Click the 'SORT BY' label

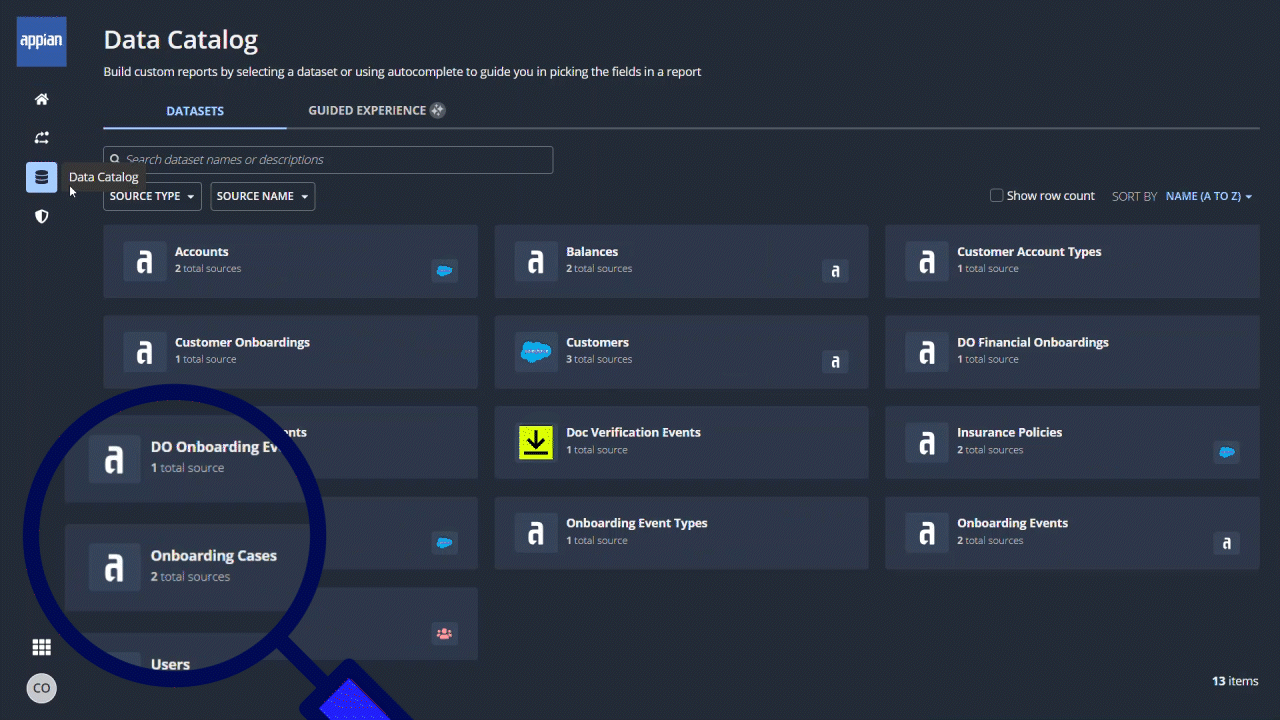[1134, 197]
